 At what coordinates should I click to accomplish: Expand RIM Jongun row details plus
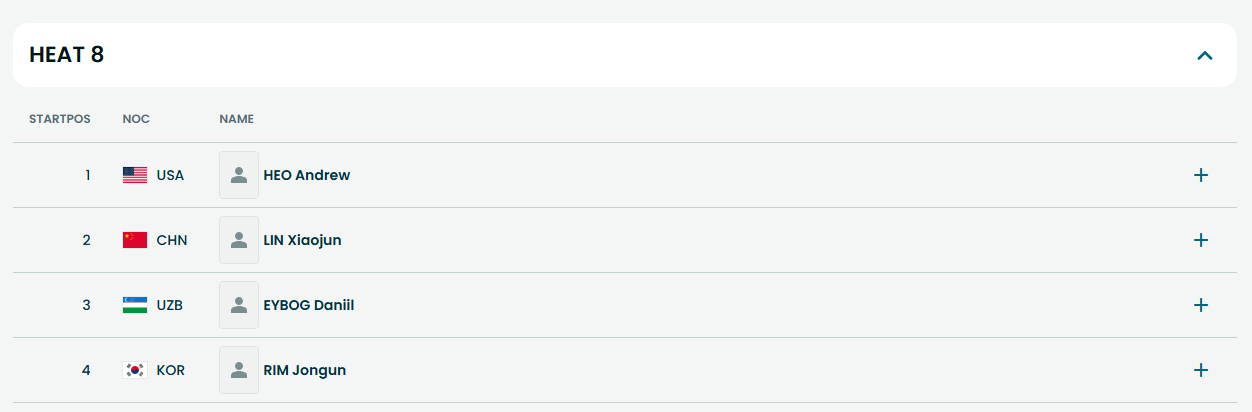click(x=1201, y=370)
